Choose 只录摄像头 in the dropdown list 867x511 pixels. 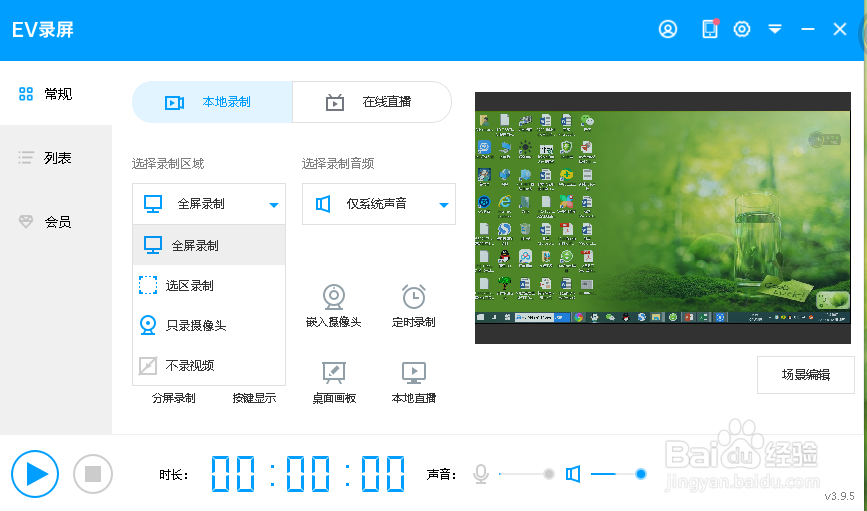[209, 325]
